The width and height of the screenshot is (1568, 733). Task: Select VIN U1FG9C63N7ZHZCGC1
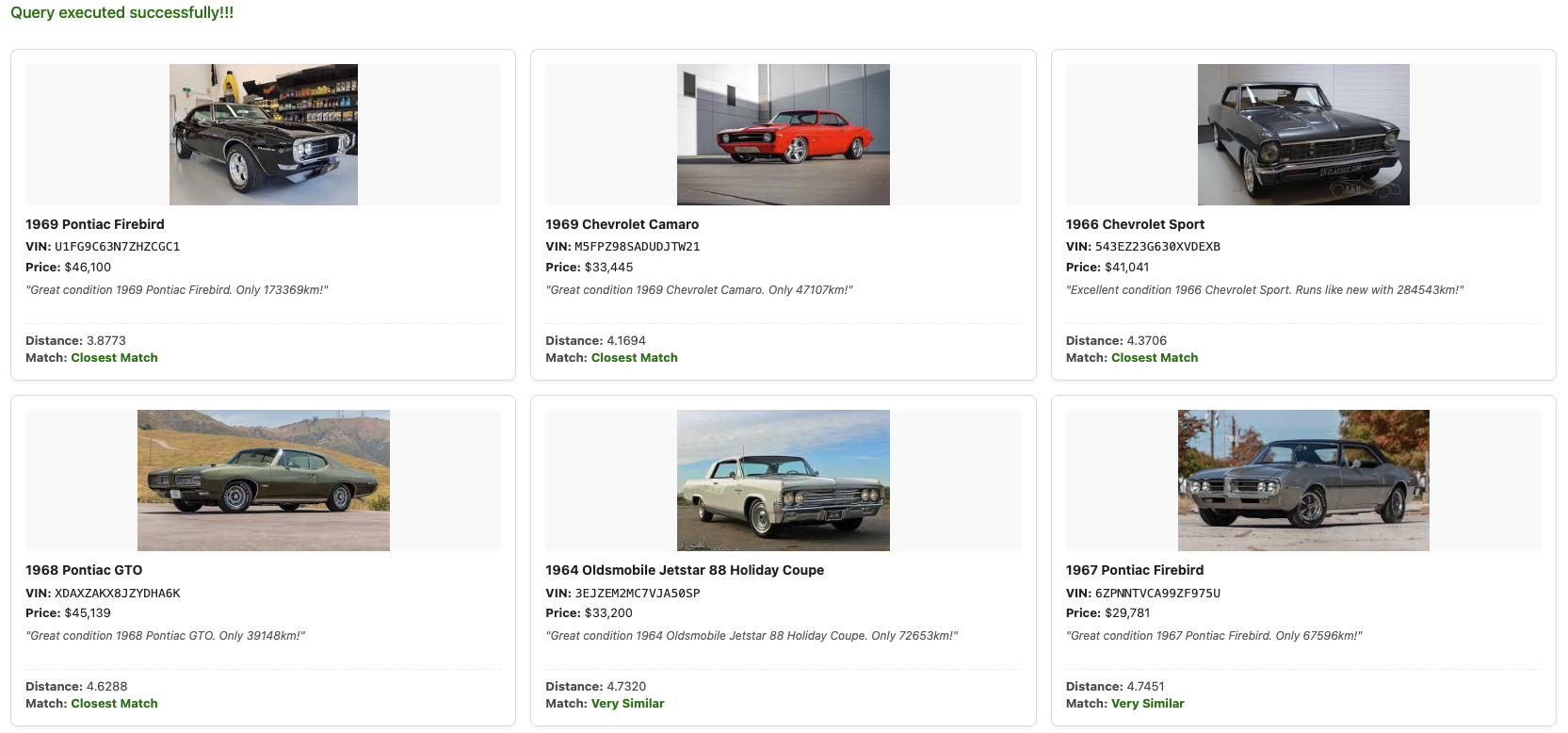click(x=117, y=247)
